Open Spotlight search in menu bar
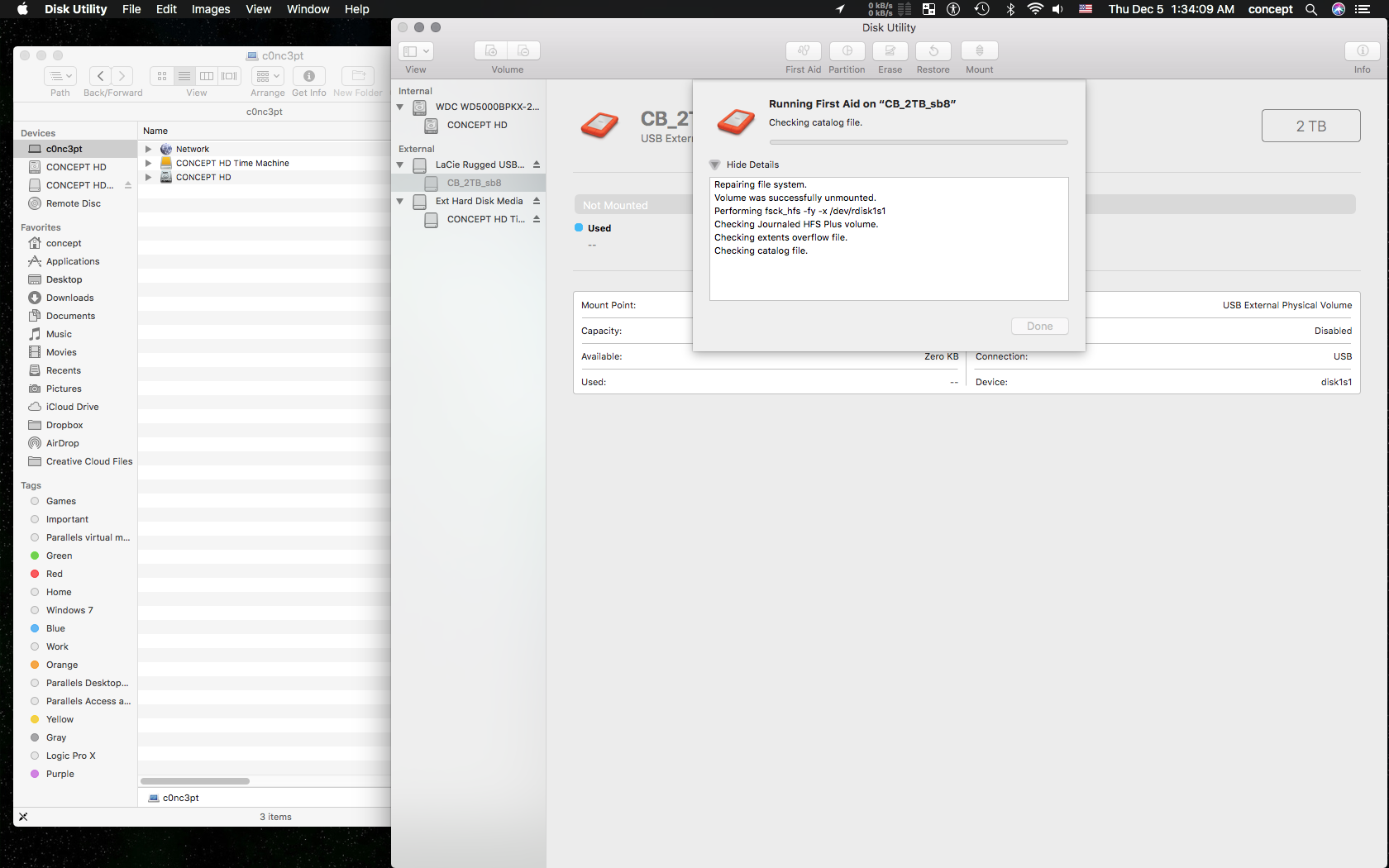 pyautogui.click(x=1311, y=9)
